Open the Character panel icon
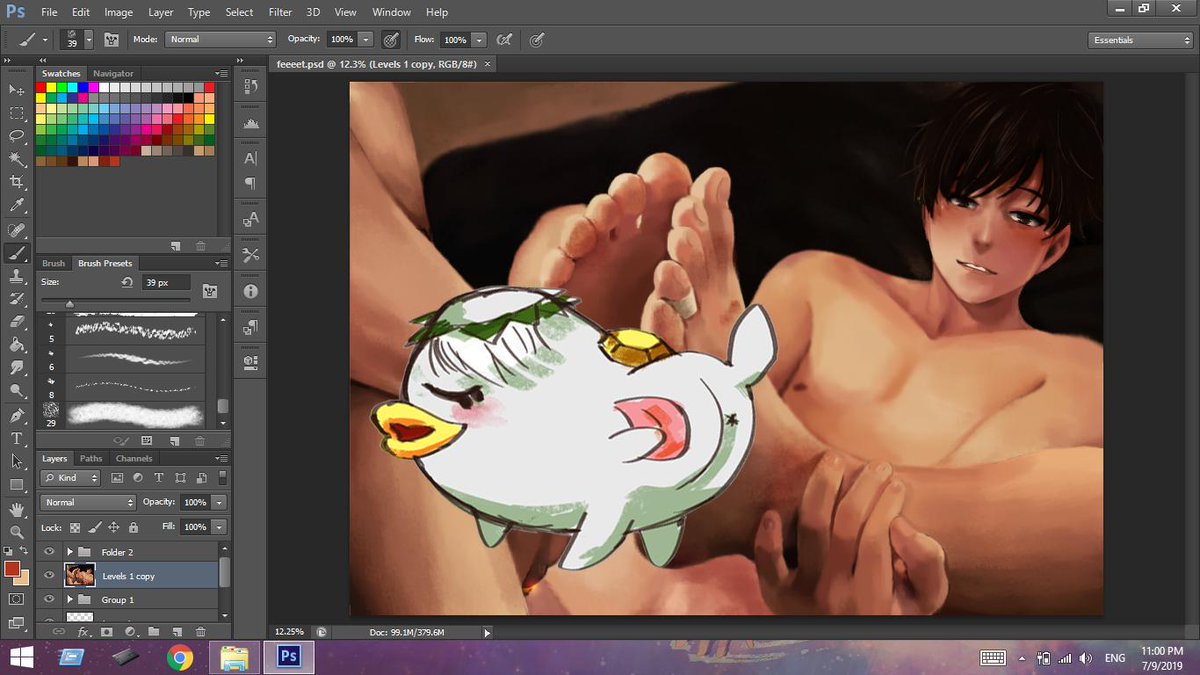 tap(250, 158)
